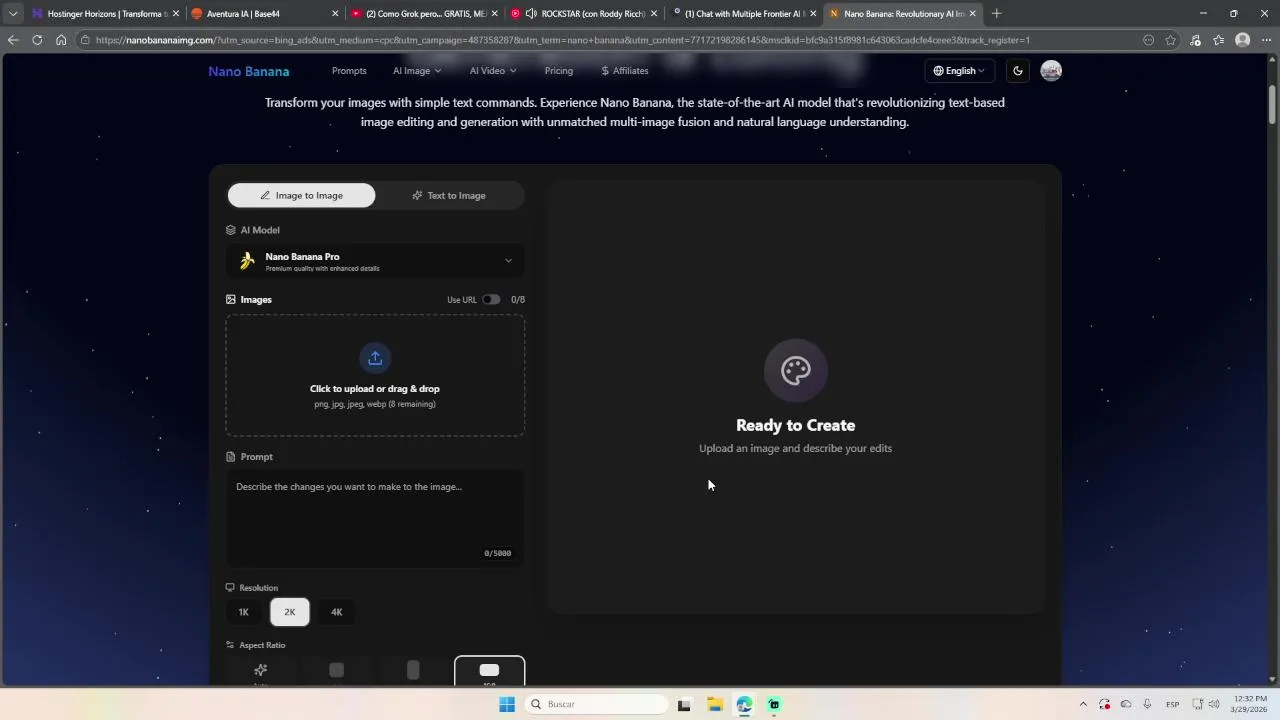The height and width of the screenshot is (720, 1280).
Task: Open the Affiliates page
Action: click(625, 71)
